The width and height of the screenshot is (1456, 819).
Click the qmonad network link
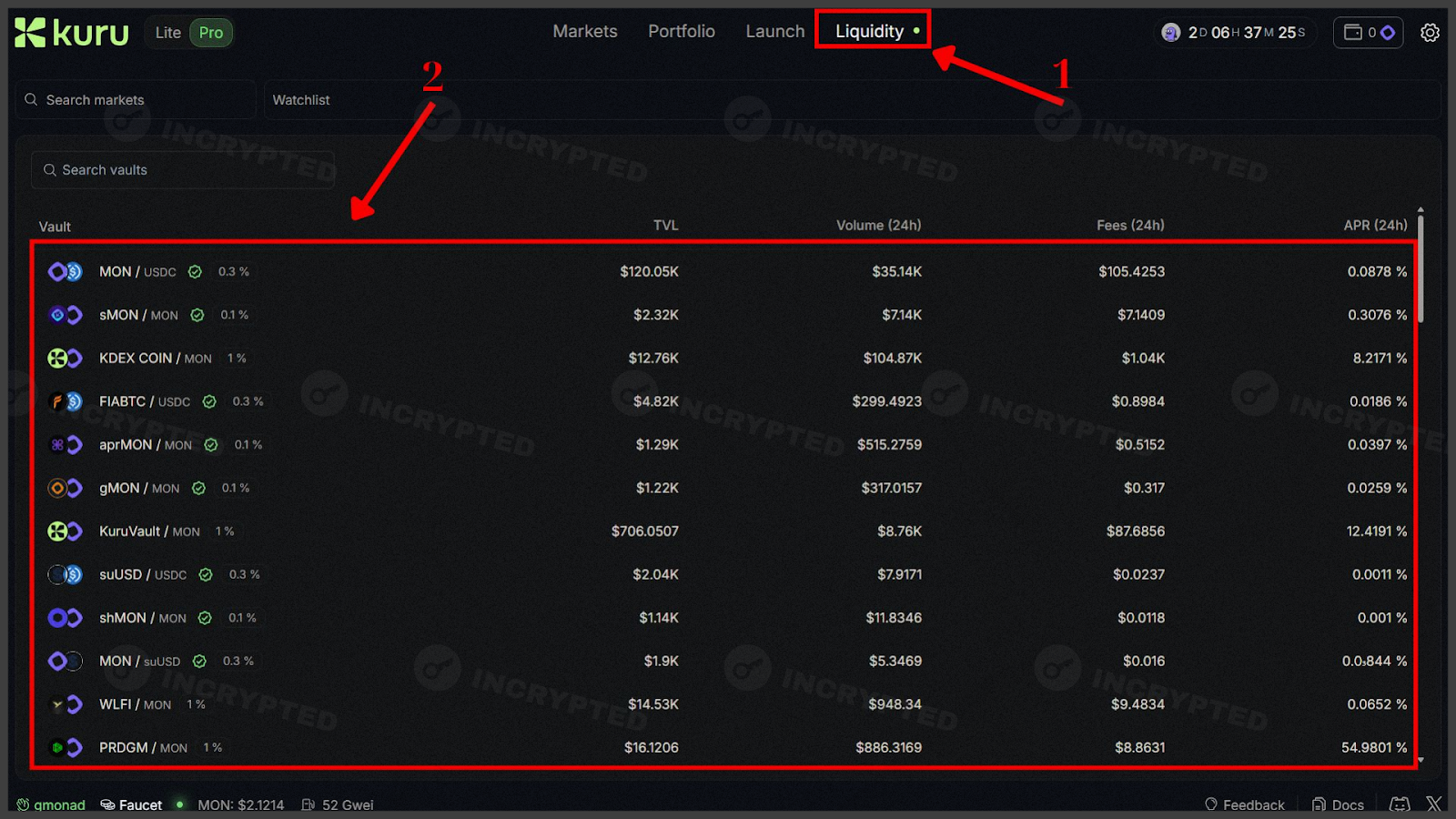point(51,804)
